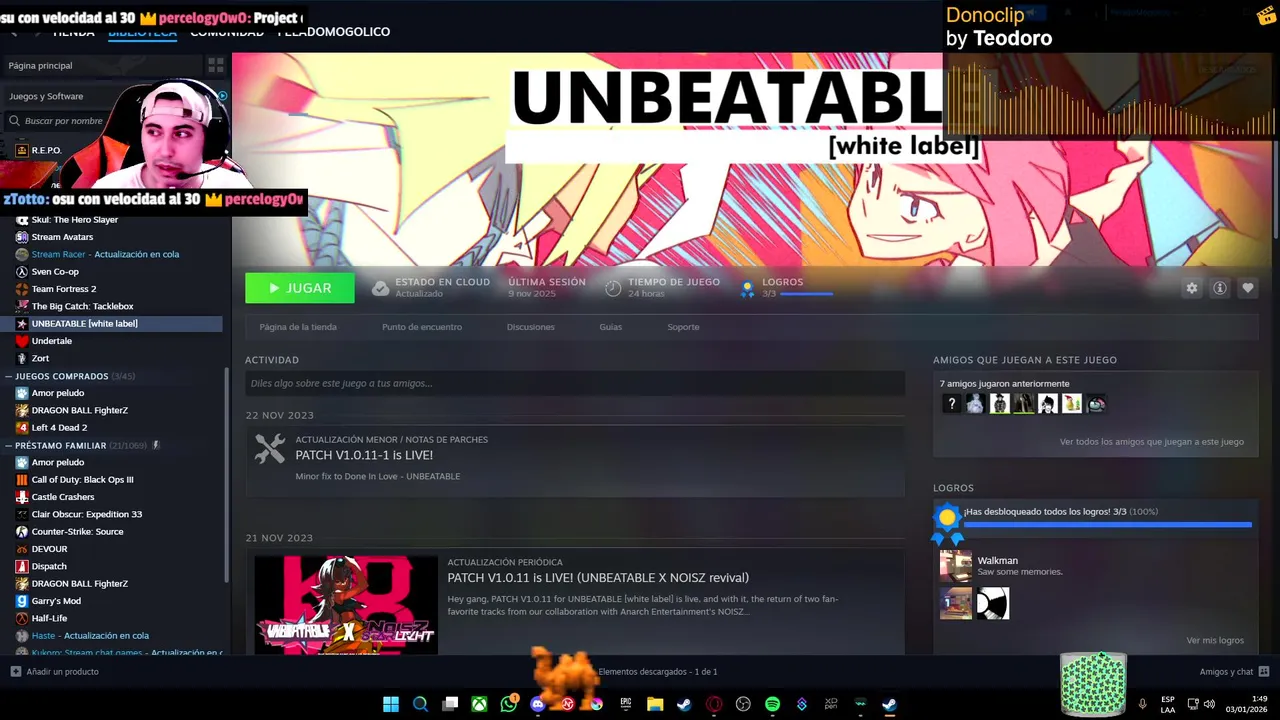Open WhatsApp from taskbar
Image resolution: width=1280 pixels, height=720 pixels.
pos(509,704)
